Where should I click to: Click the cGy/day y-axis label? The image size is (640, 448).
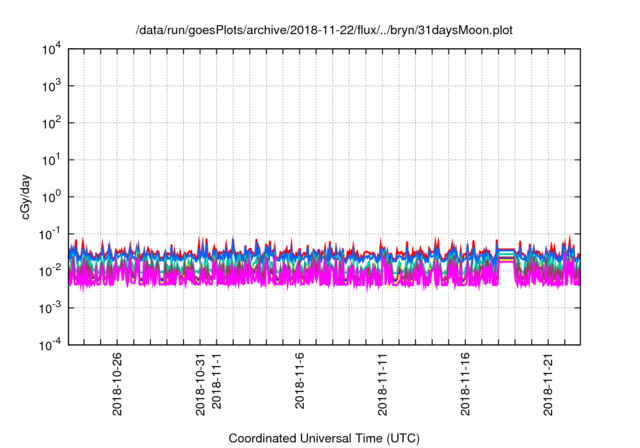coord(19,197)
